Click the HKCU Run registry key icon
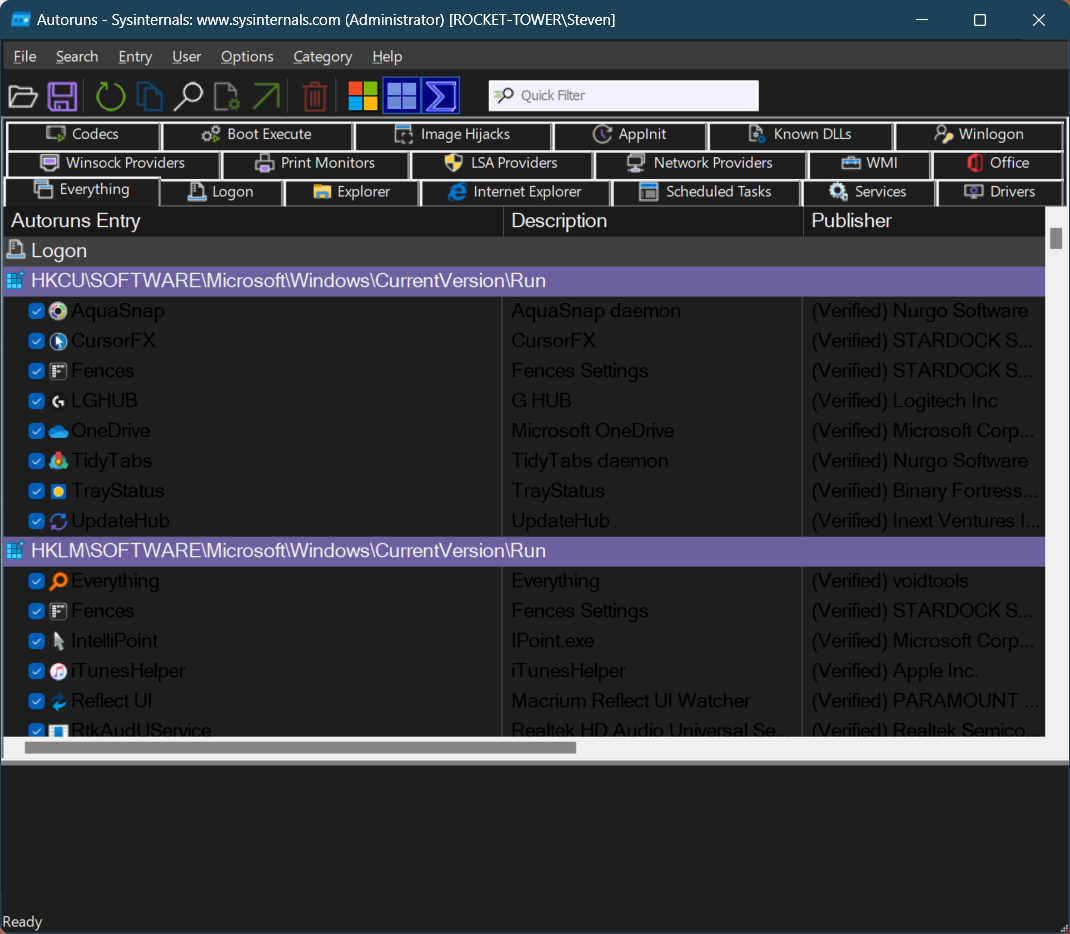The image size is (1070, 934). tap(15, 280)
